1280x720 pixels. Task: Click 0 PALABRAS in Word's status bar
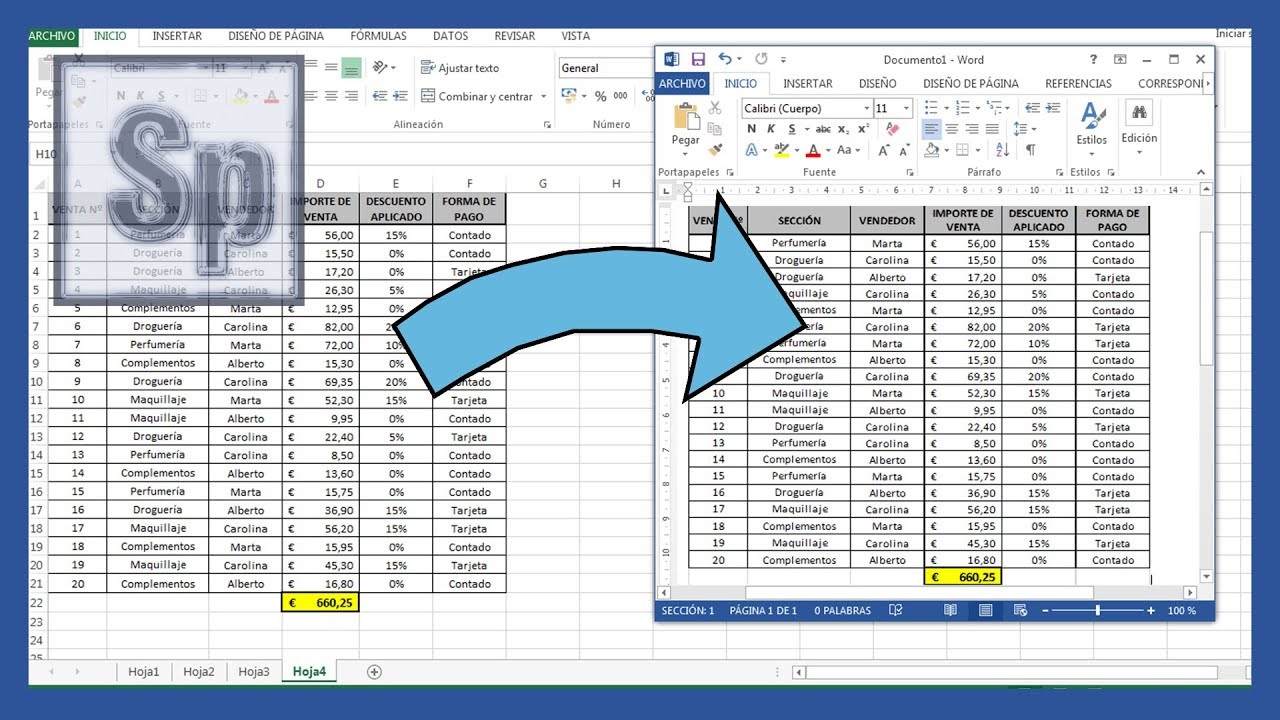[x=842, y=610]
